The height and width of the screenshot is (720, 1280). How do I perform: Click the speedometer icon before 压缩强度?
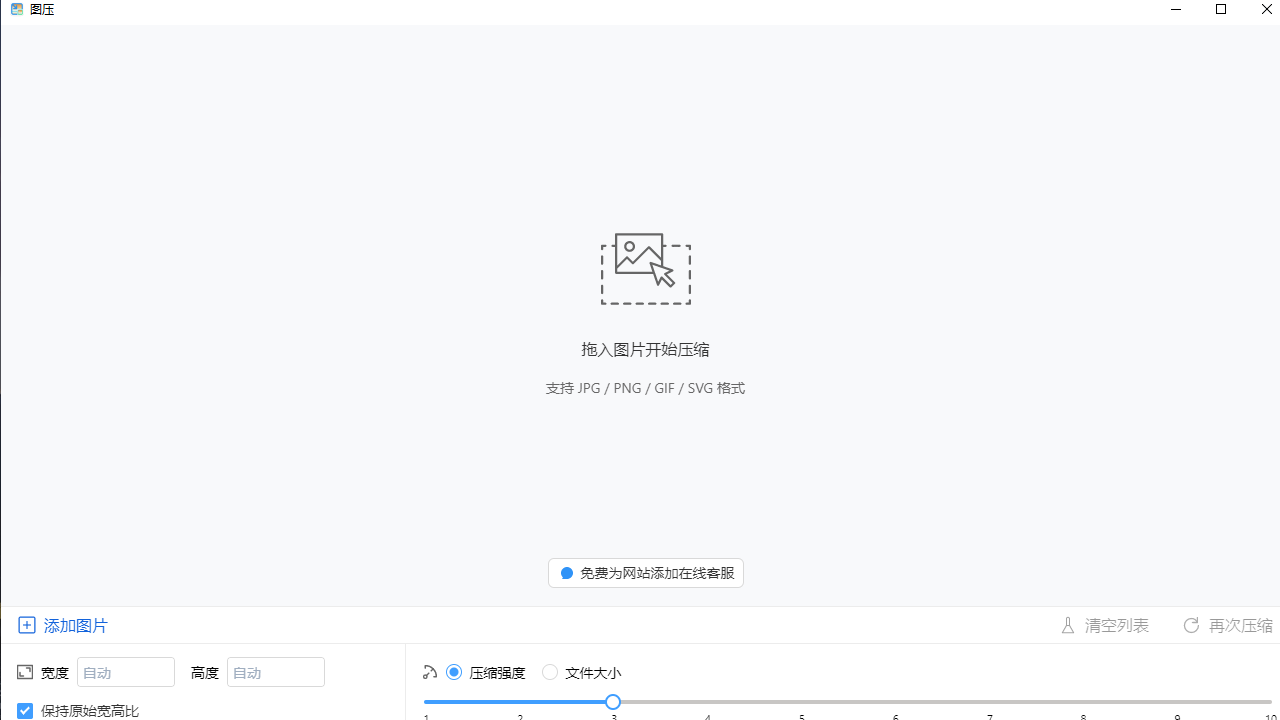click(x=430, y=672)
